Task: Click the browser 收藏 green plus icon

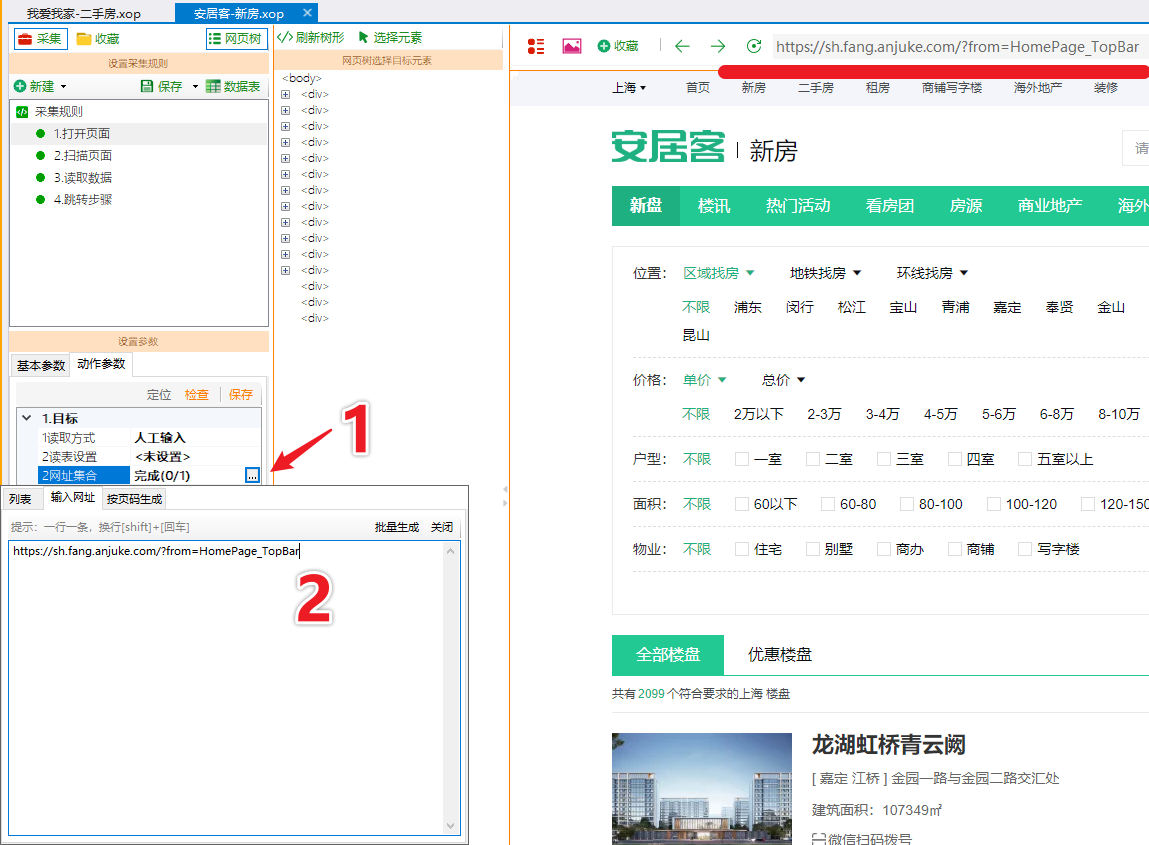Action: click(x=604, y=46)
